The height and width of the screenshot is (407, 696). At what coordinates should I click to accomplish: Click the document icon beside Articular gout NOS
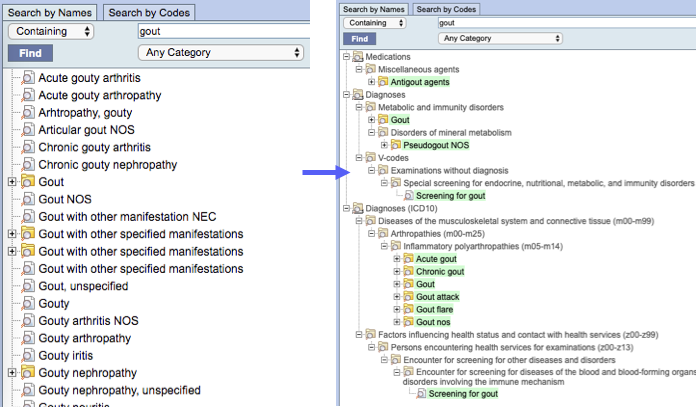[28, 131]
